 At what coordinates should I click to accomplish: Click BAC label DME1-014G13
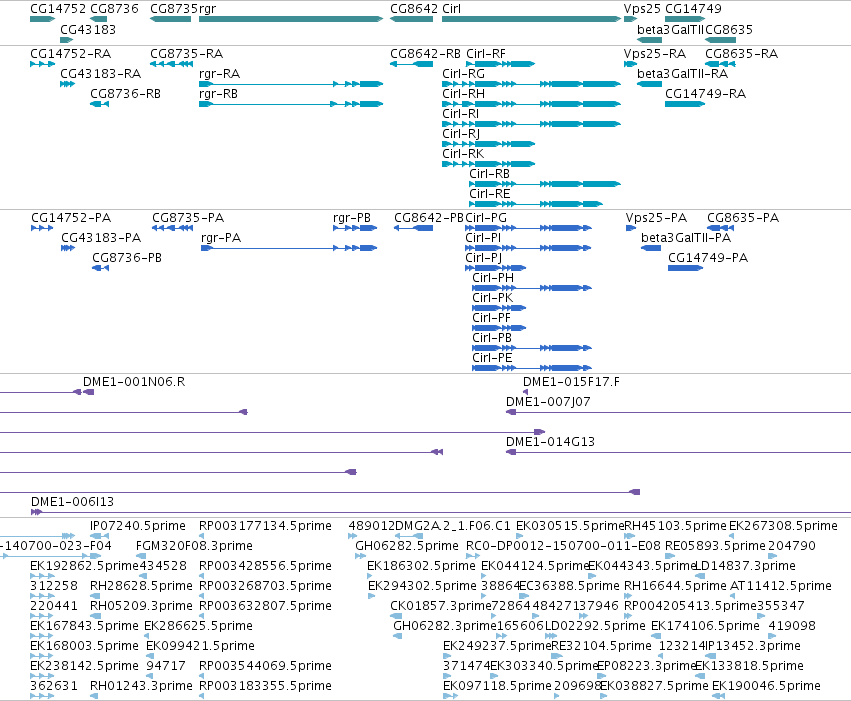click(550, 442)
